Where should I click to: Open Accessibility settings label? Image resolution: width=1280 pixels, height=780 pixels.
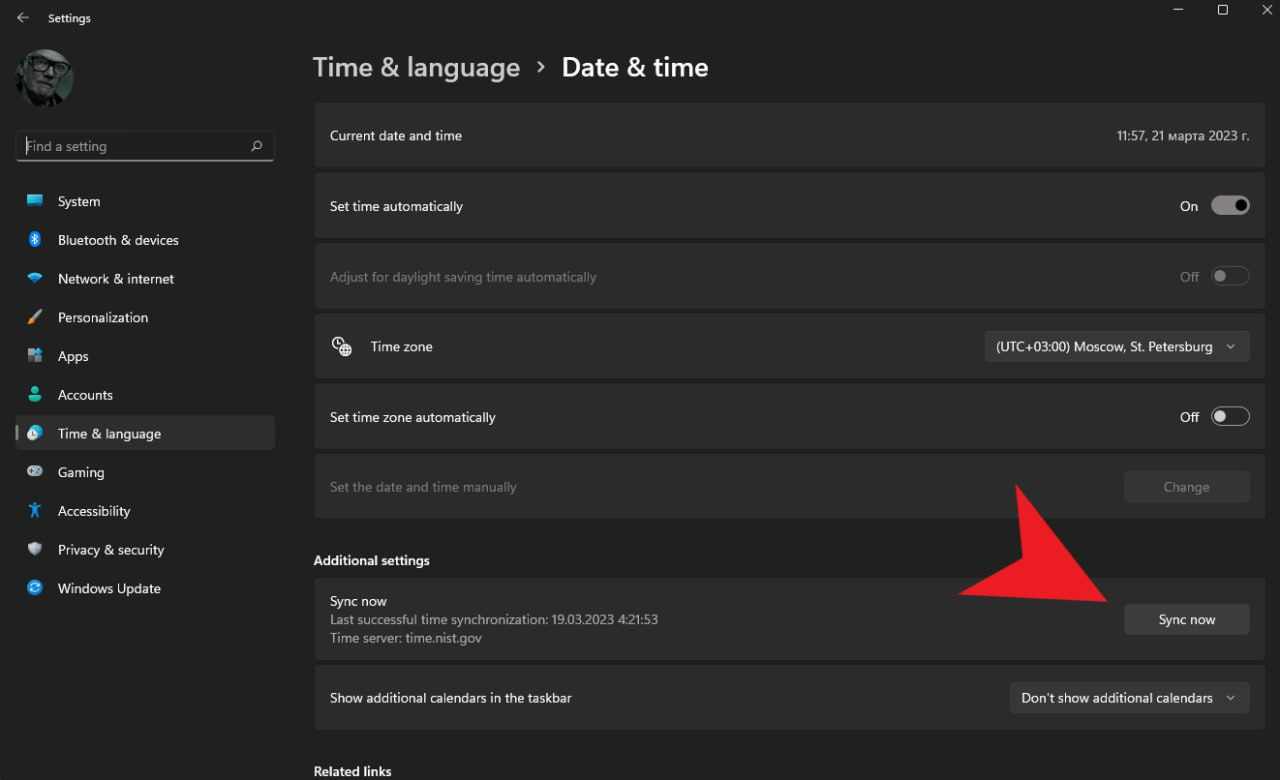pyautogui.click(x=94, y=511)
